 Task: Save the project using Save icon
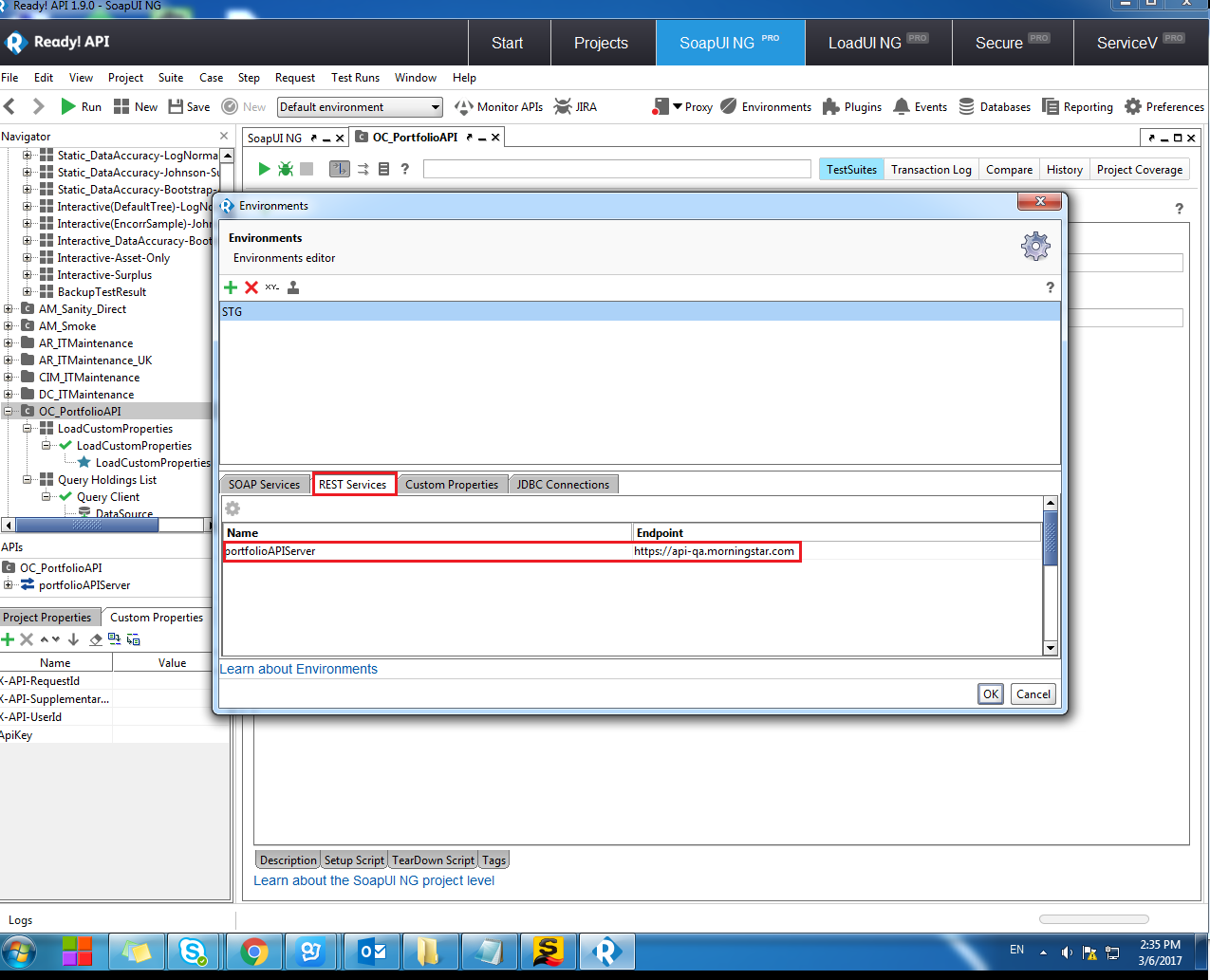tap(189, 106)
